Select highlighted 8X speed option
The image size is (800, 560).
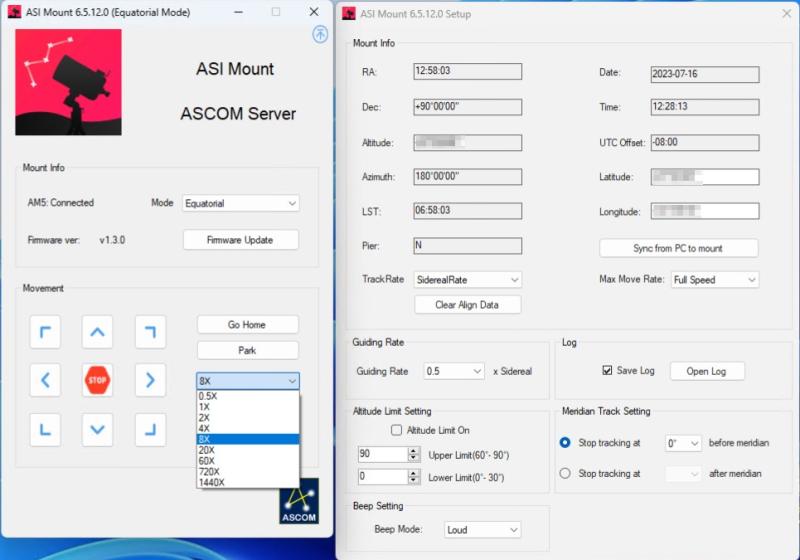248,439
